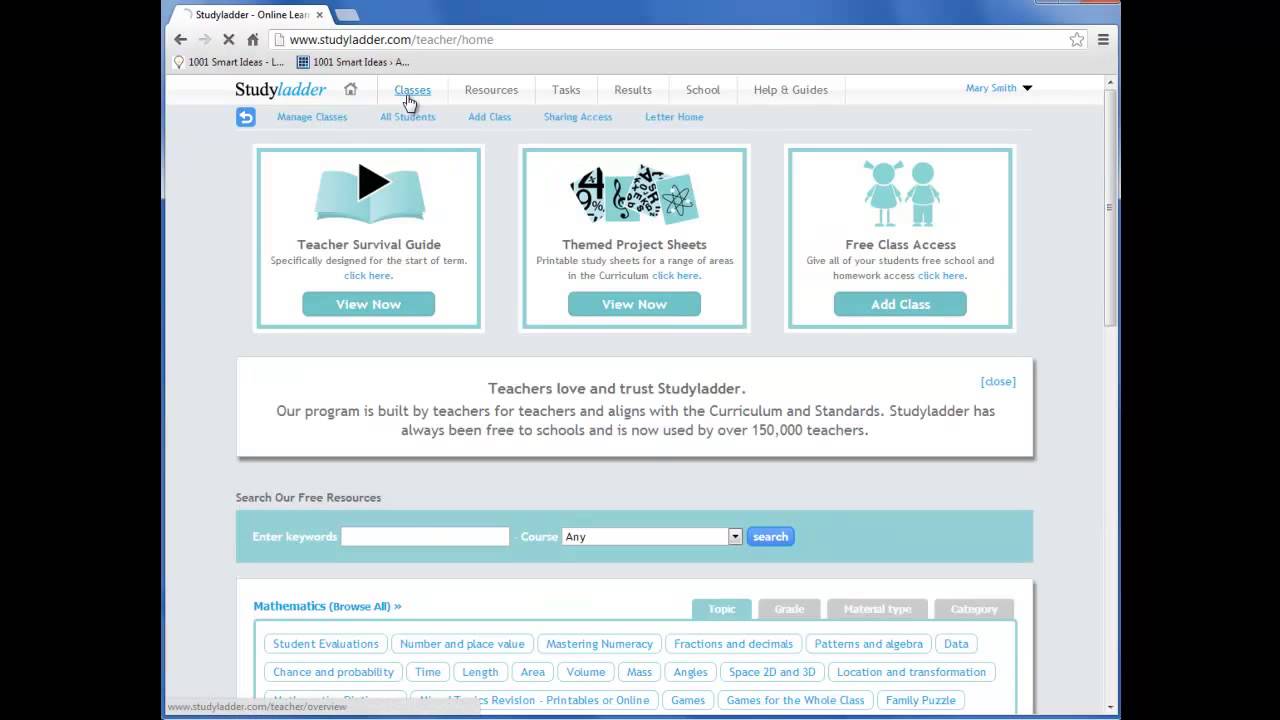
Task: Focus the Enter keywords field
Action: pyautogui.click(x=425, y=537)
